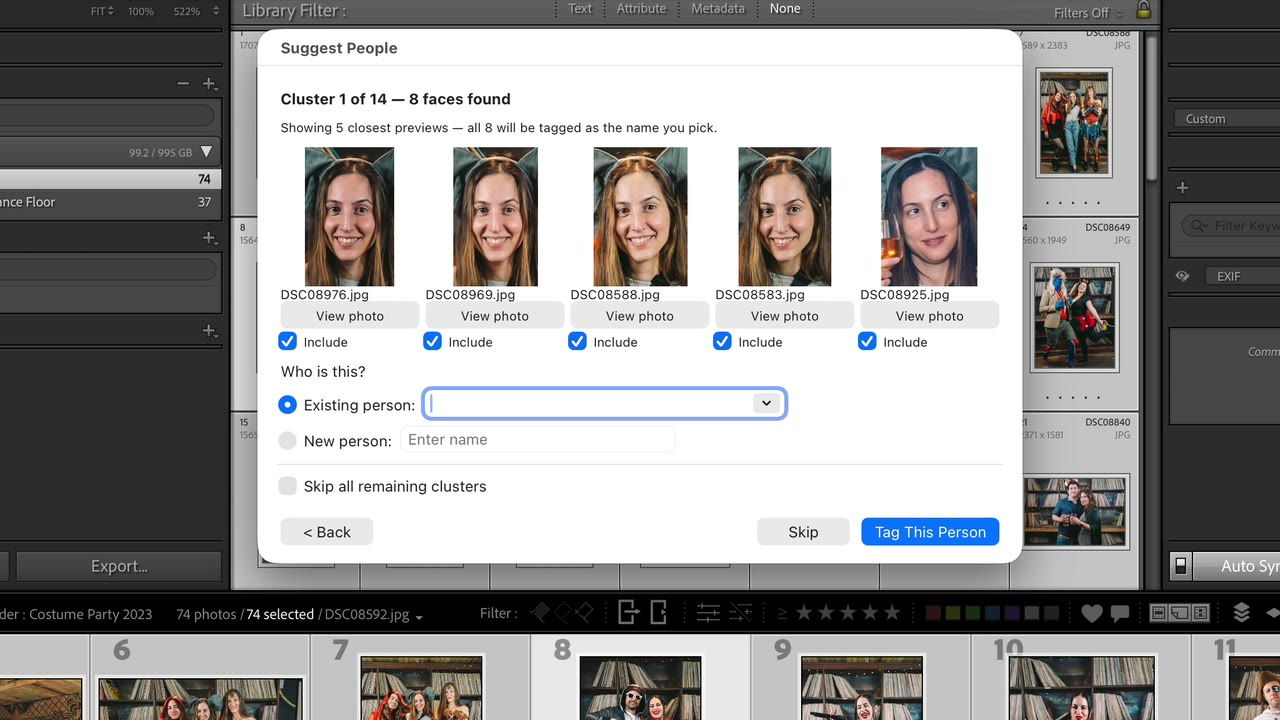
Task: Filter by flagged photos in filmstrip bar
Action: click(x=540, y=613)
